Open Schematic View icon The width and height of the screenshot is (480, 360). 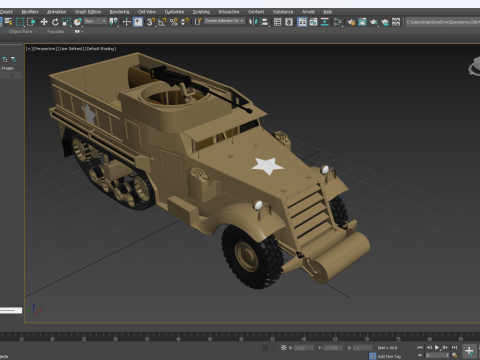[325, 22]
